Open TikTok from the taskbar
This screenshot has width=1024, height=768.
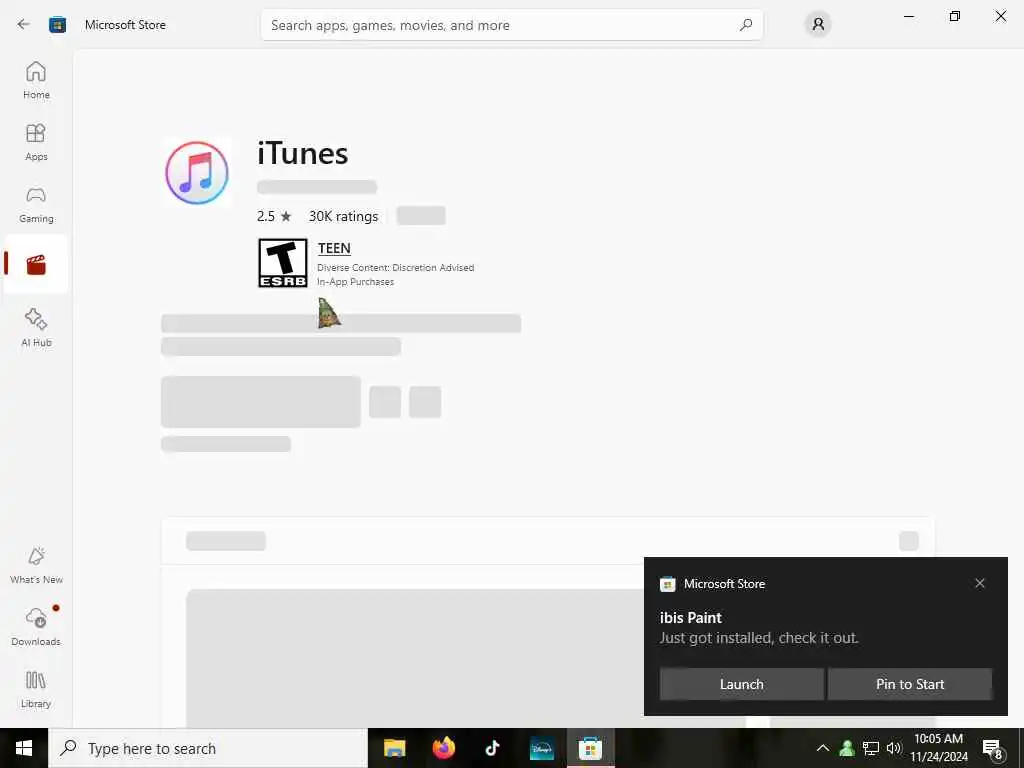click(492, 748)
